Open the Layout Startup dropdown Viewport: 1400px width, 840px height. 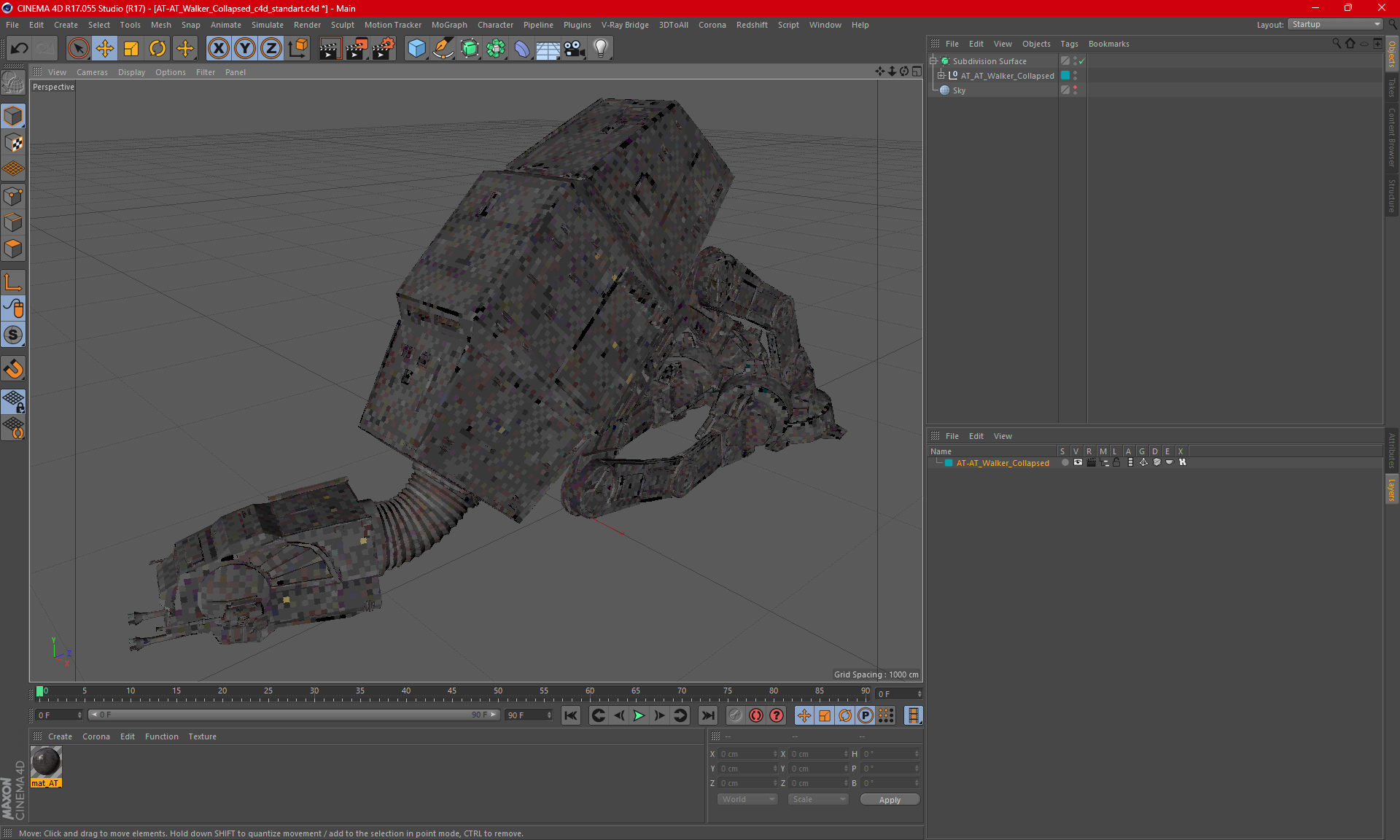coord(1336,24)
